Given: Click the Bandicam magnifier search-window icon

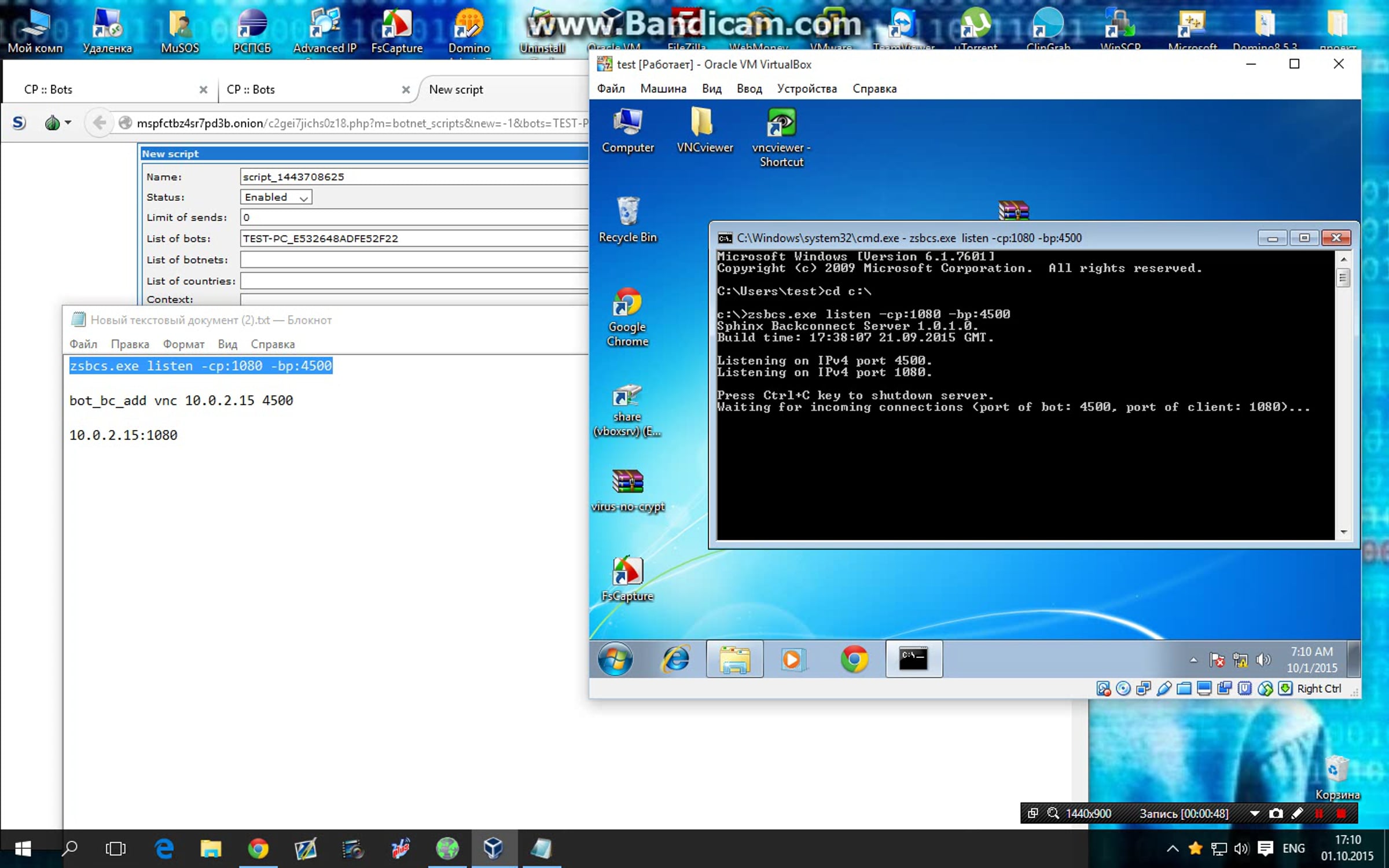Looking at the screenshot, I should point(1053,814).
